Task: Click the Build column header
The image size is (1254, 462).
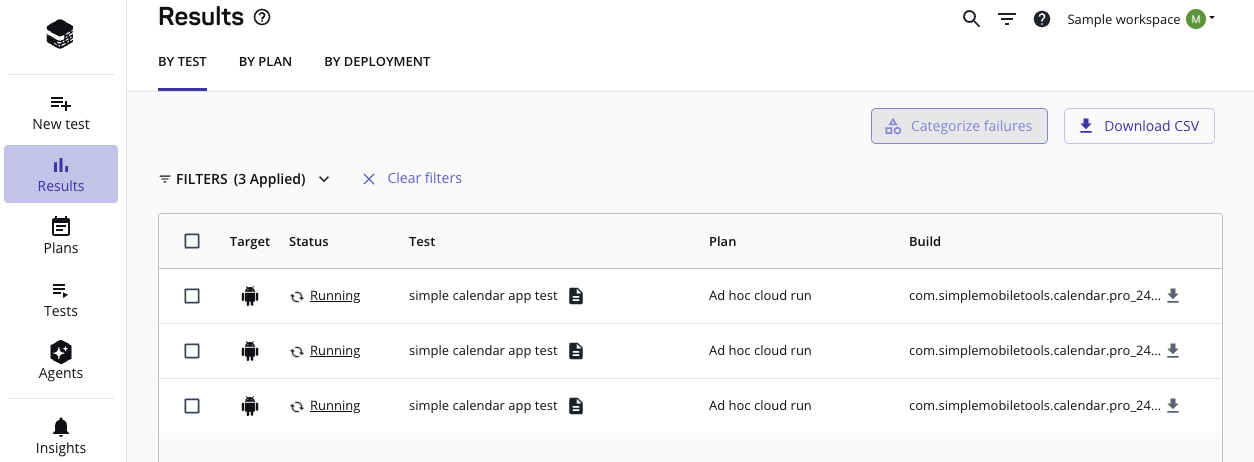Action: click(925, 241)
